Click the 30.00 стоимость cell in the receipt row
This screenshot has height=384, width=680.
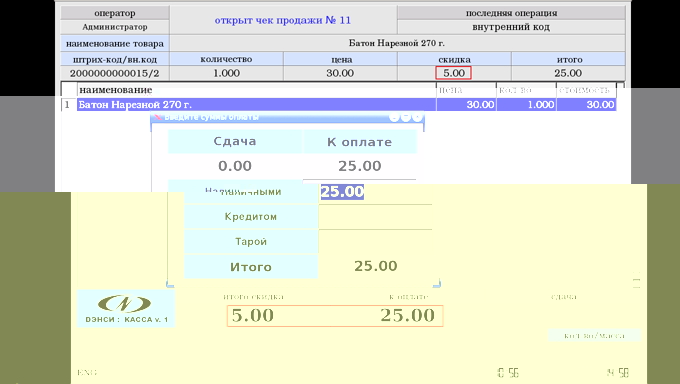click(x=586, y=105)
